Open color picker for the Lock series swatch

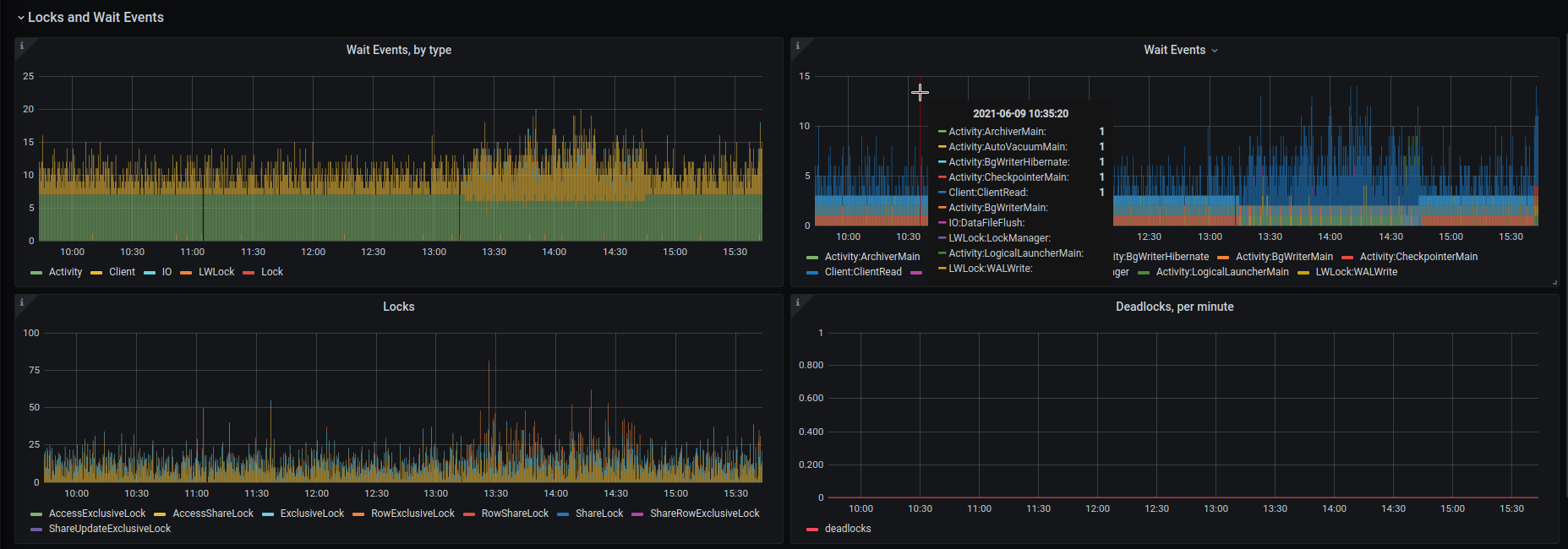point(249,273)
